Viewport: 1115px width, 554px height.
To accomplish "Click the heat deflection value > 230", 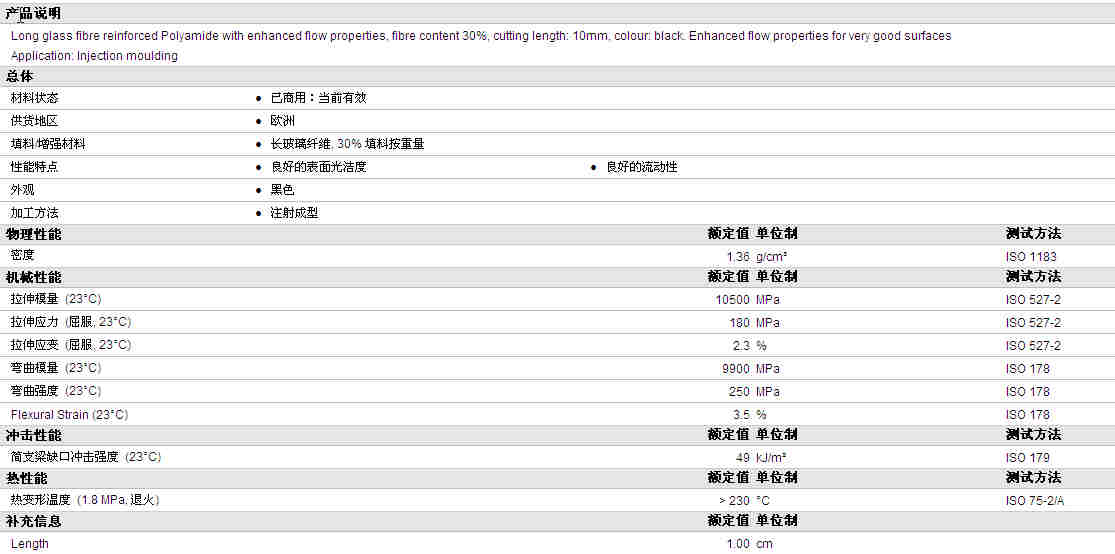I will (x=735, y=501).
